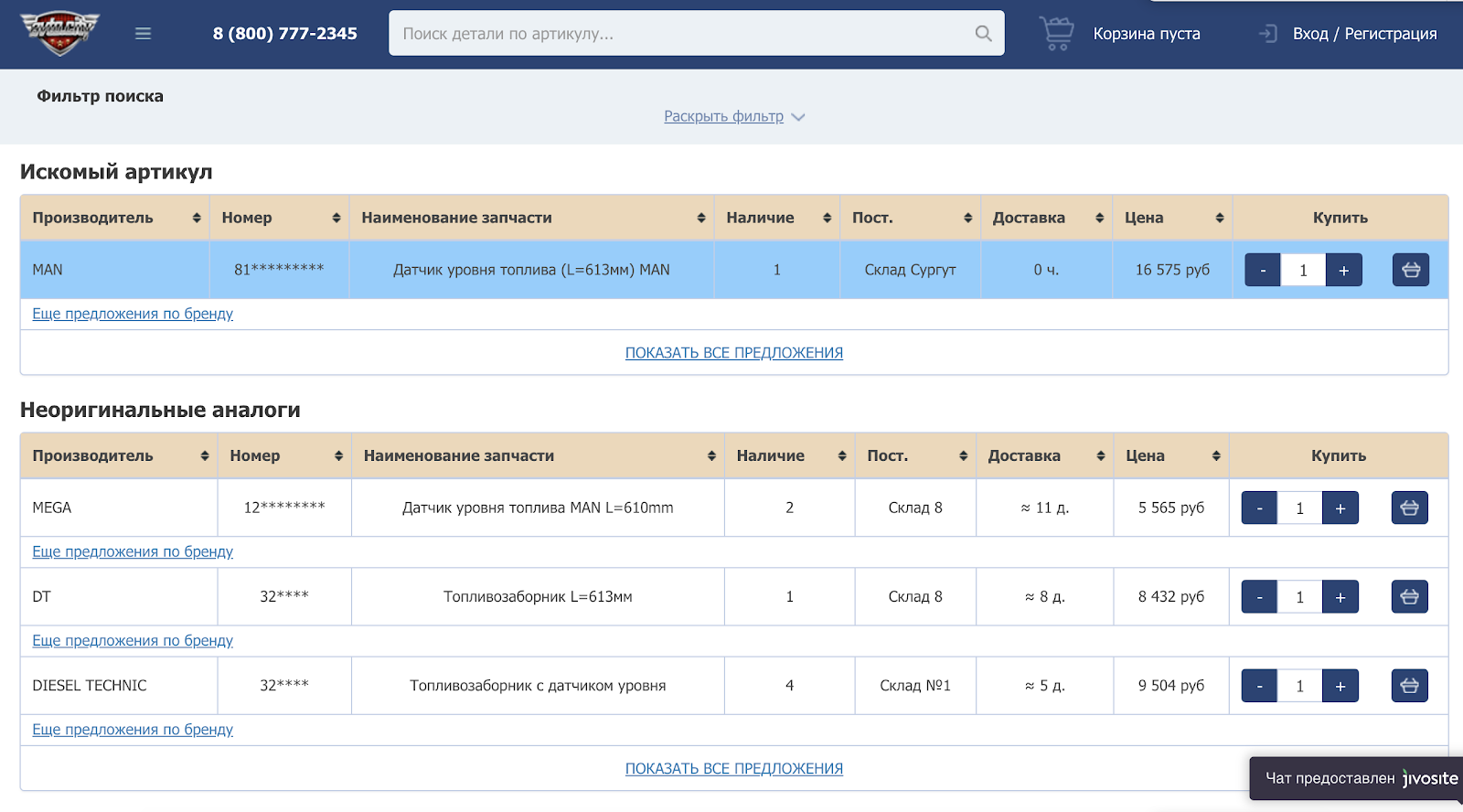This screenshot has height=812, width=1463.
Task: Select the MAN part number 81*********
Action: [279, 269]
